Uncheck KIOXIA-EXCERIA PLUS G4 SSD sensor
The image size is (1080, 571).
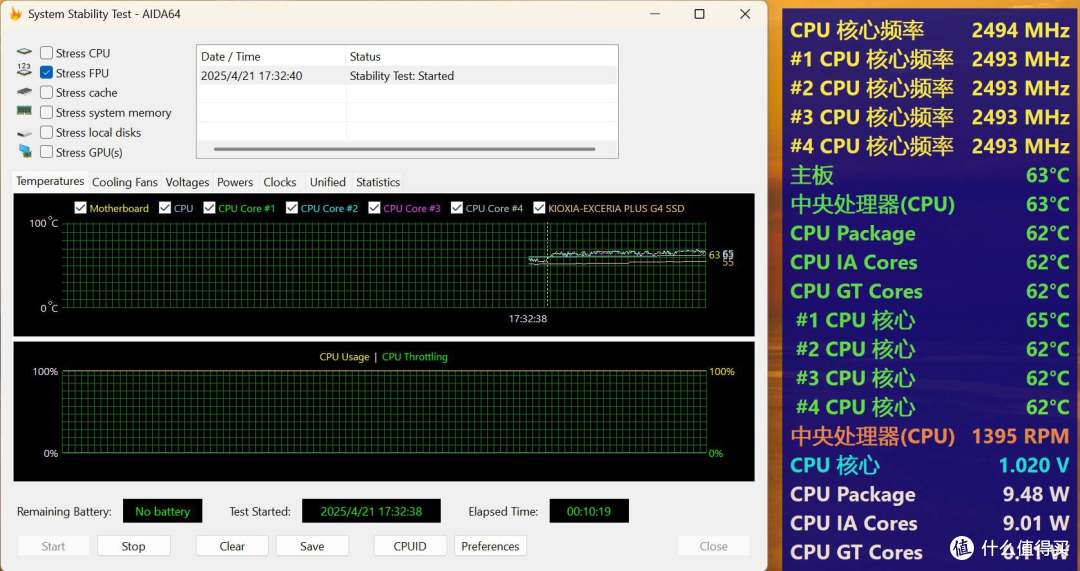coord(539,208)
